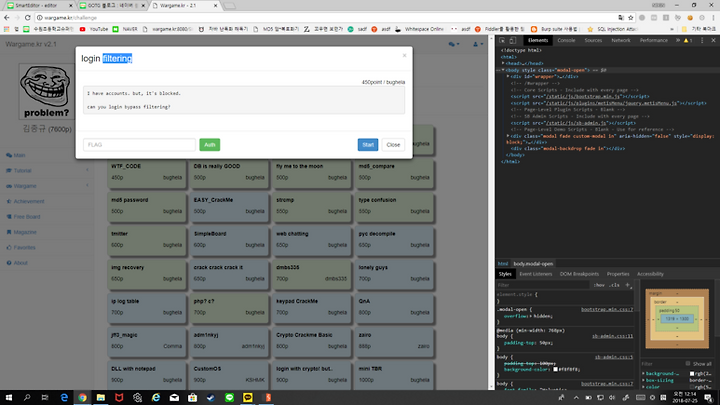Open Microsoft Store from taskbar
Screen dimensions: 720x405
point(192,398)
